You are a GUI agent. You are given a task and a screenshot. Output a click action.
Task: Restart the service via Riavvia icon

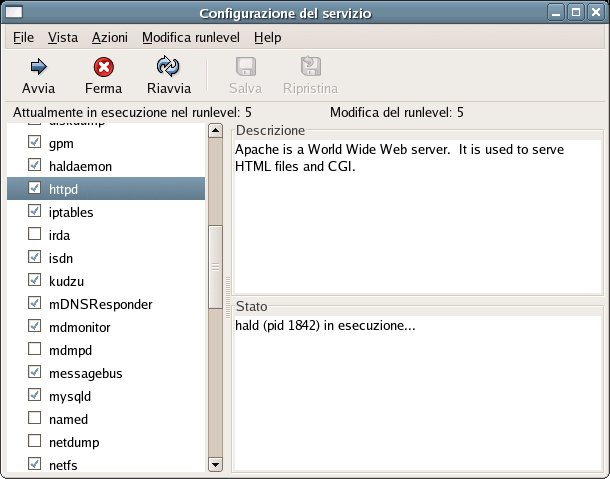168,67
